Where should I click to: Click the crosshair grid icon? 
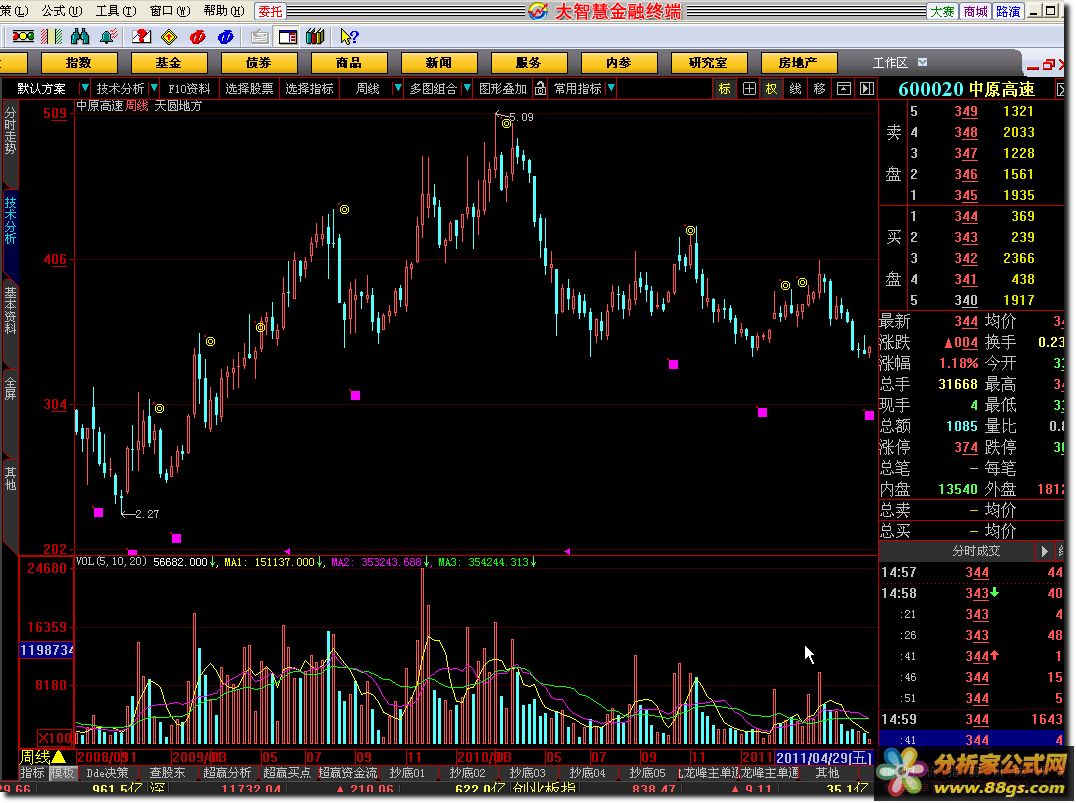(x=749, y=89)
